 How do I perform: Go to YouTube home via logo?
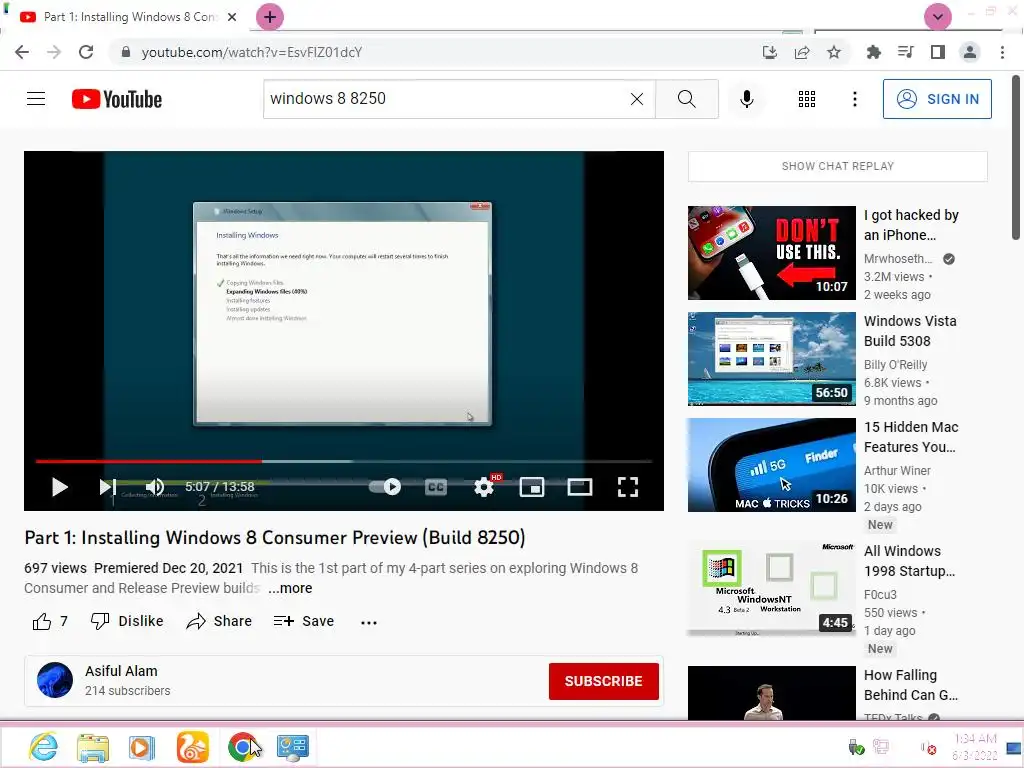(x=117, y=99)
